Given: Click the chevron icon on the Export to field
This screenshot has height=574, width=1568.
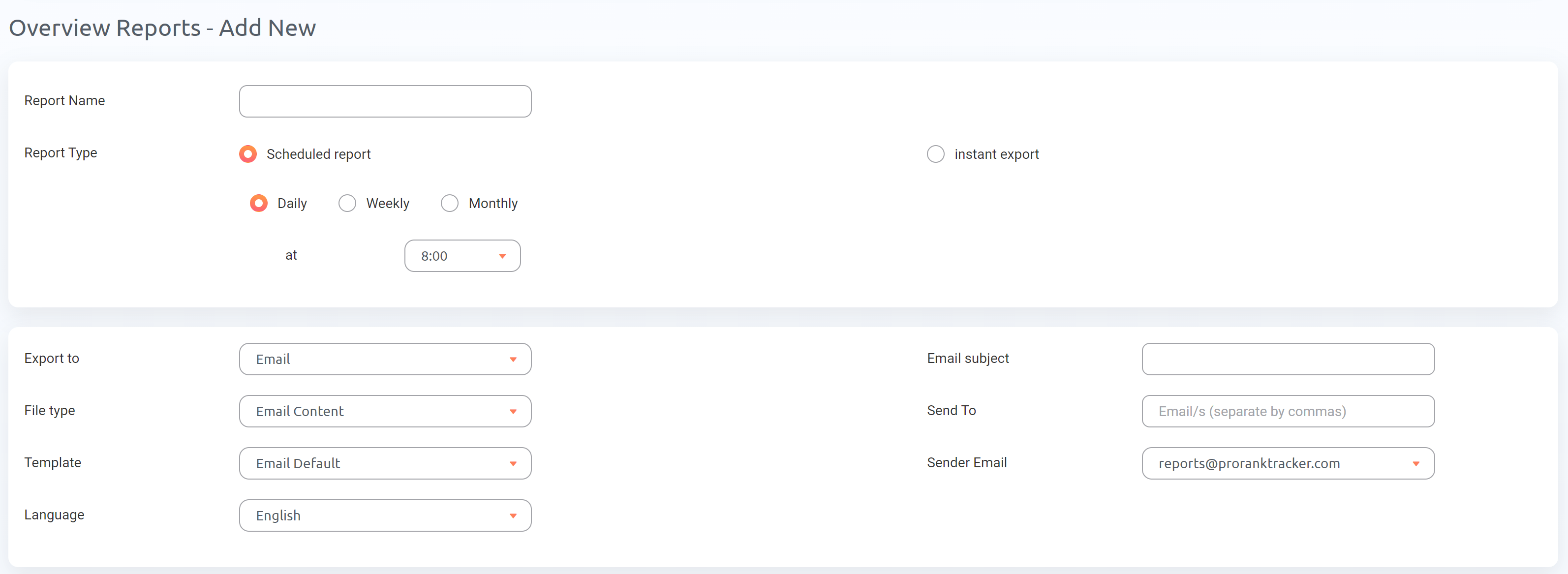Looking at the screenshot, I should [514, 359].
